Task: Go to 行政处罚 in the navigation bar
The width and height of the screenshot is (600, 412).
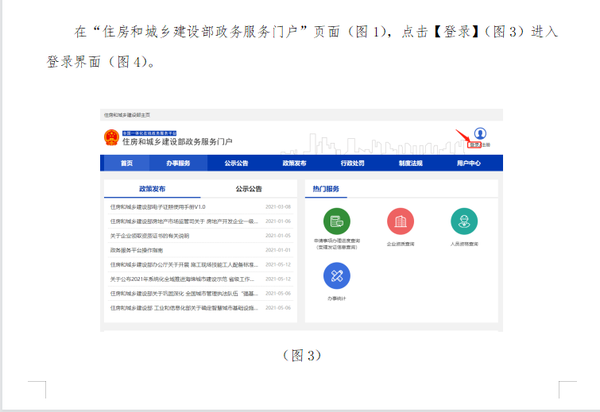Action: tap(352, 163)
